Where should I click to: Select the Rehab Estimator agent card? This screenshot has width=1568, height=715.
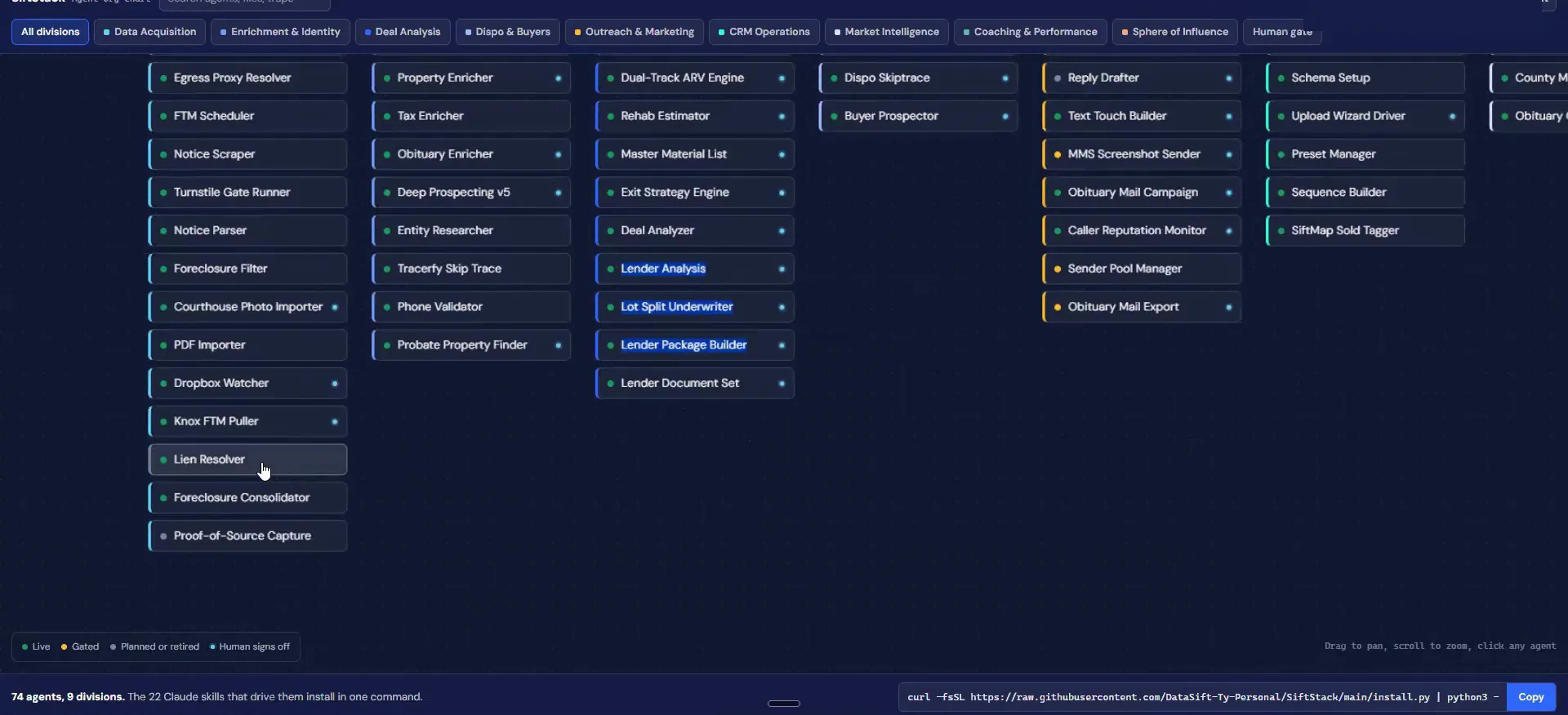tap(695, 116)
